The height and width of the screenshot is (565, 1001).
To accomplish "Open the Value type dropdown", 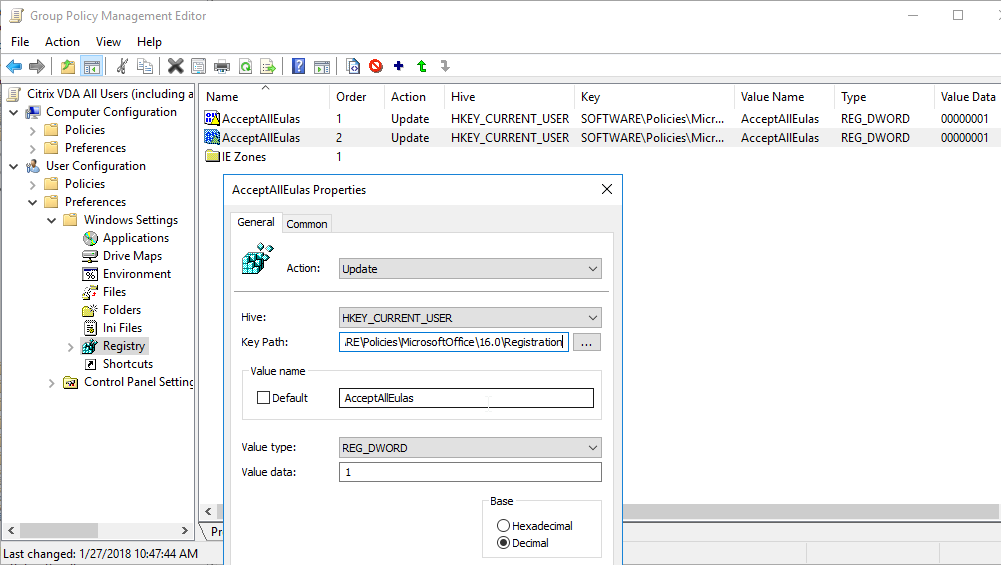I will coord(470,448).
